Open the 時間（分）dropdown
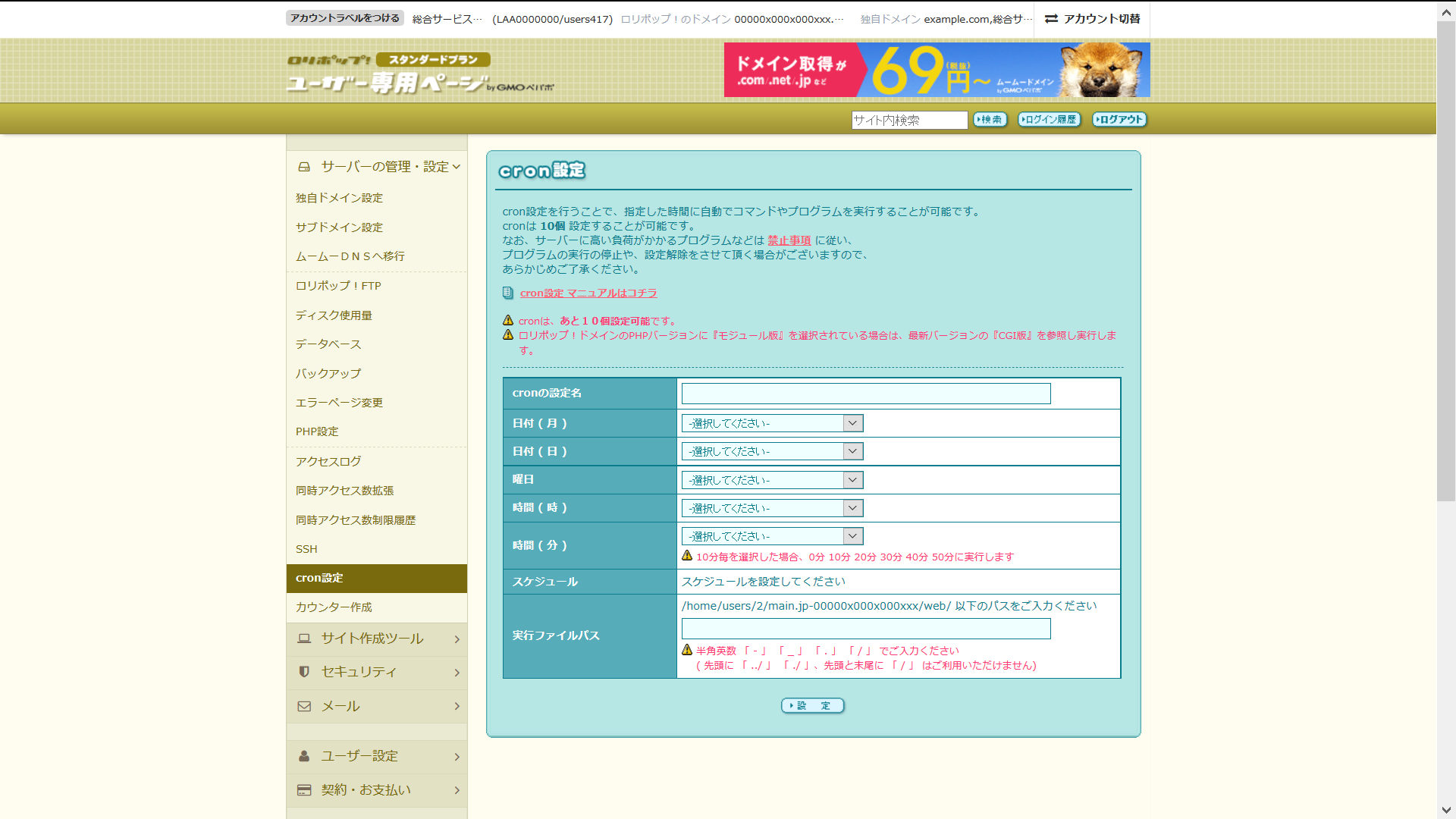The height and width of the screenshot is (819, 1456). pos(772,536)
